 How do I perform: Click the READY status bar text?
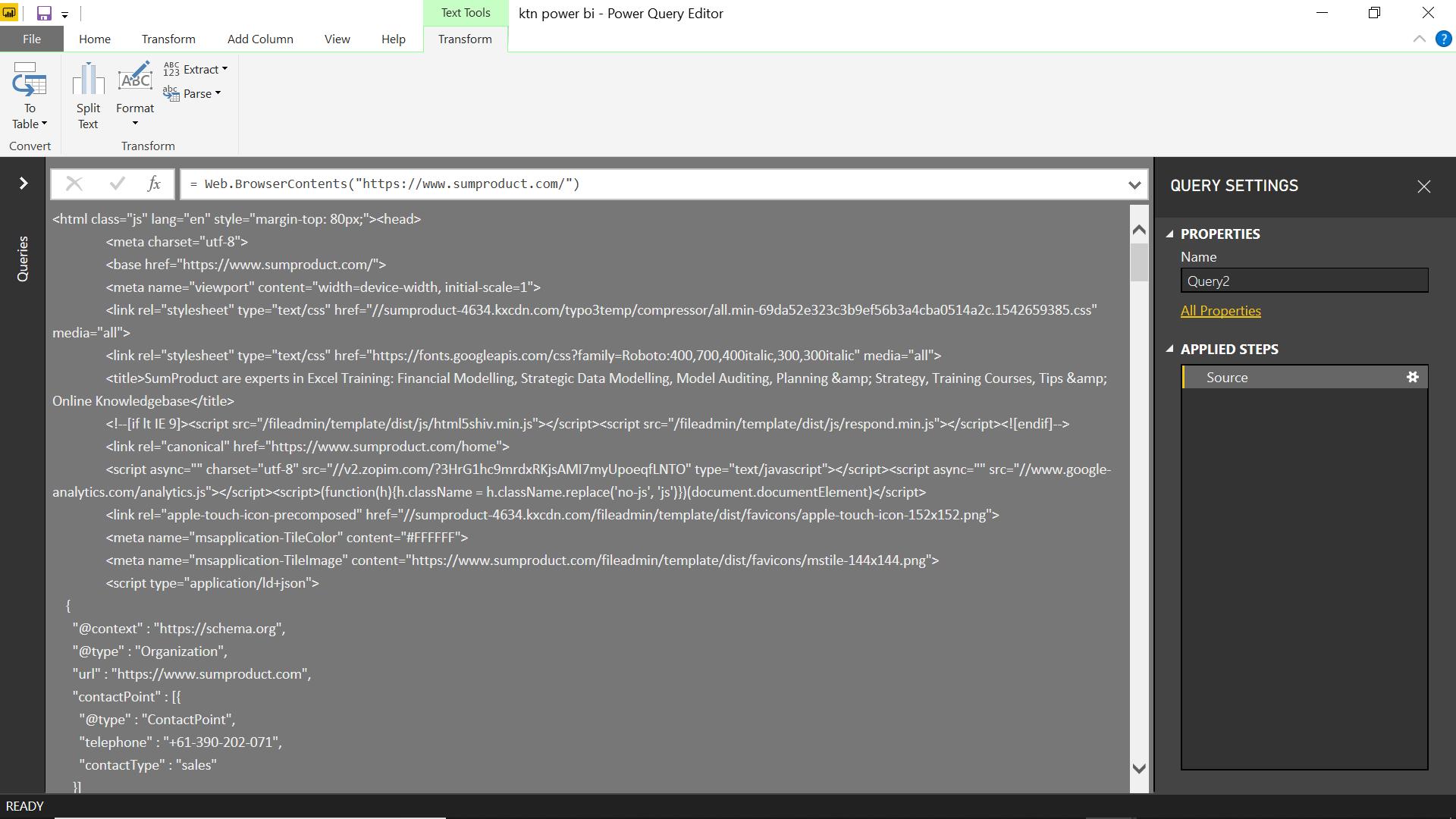click(x=25, y=806)
